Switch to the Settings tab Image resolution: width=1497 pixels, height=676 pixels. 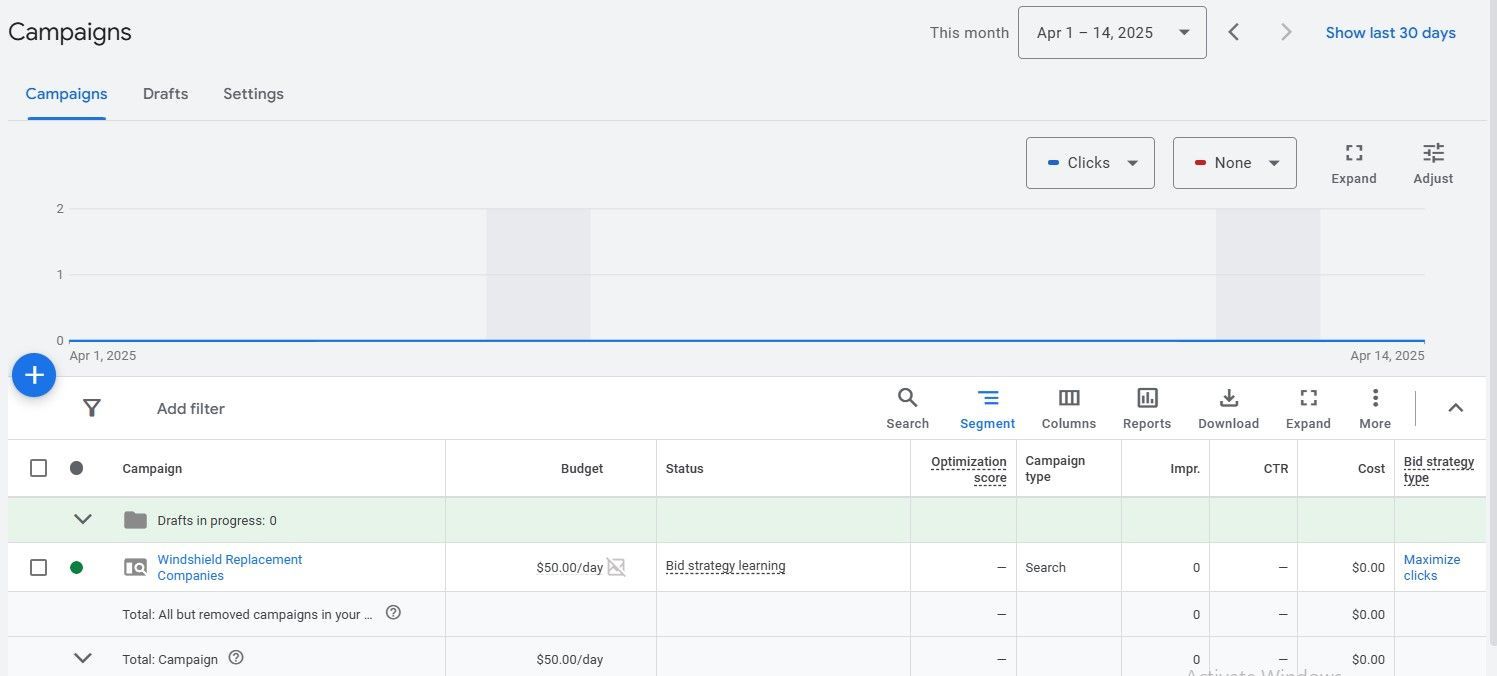[253, 94]
